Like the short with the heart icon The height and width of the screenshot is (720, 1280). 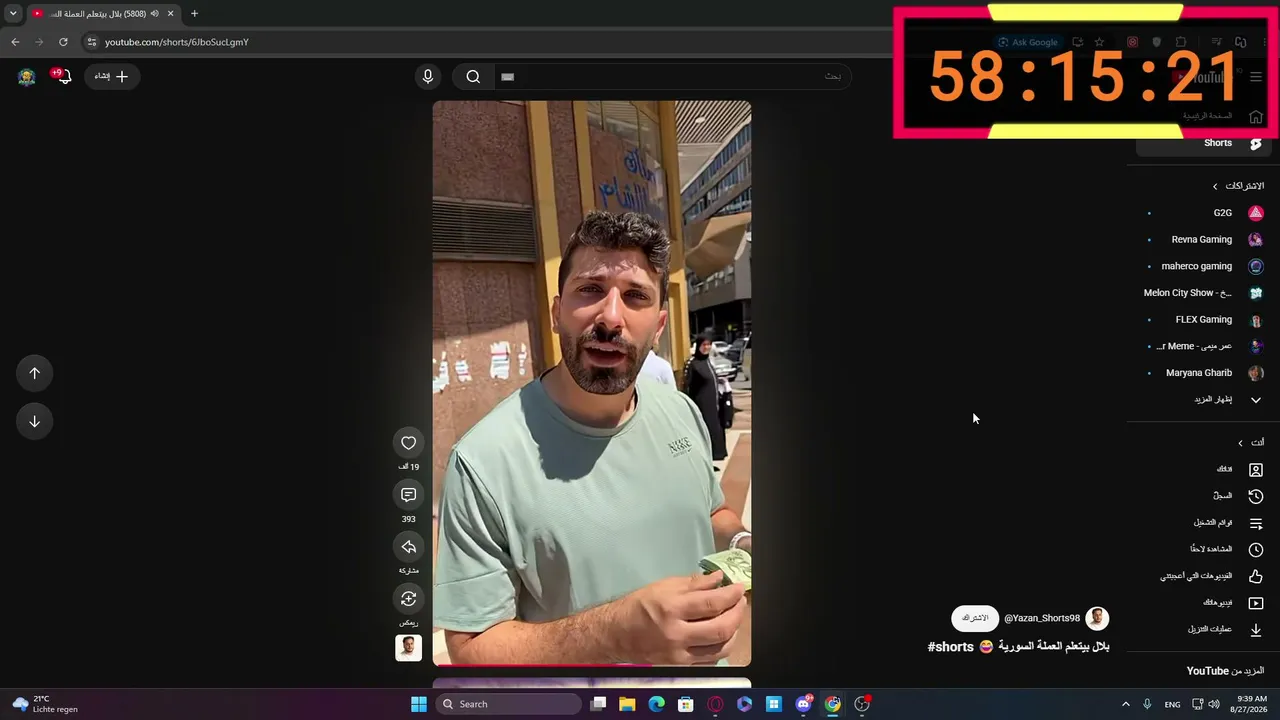click(408, 443)
